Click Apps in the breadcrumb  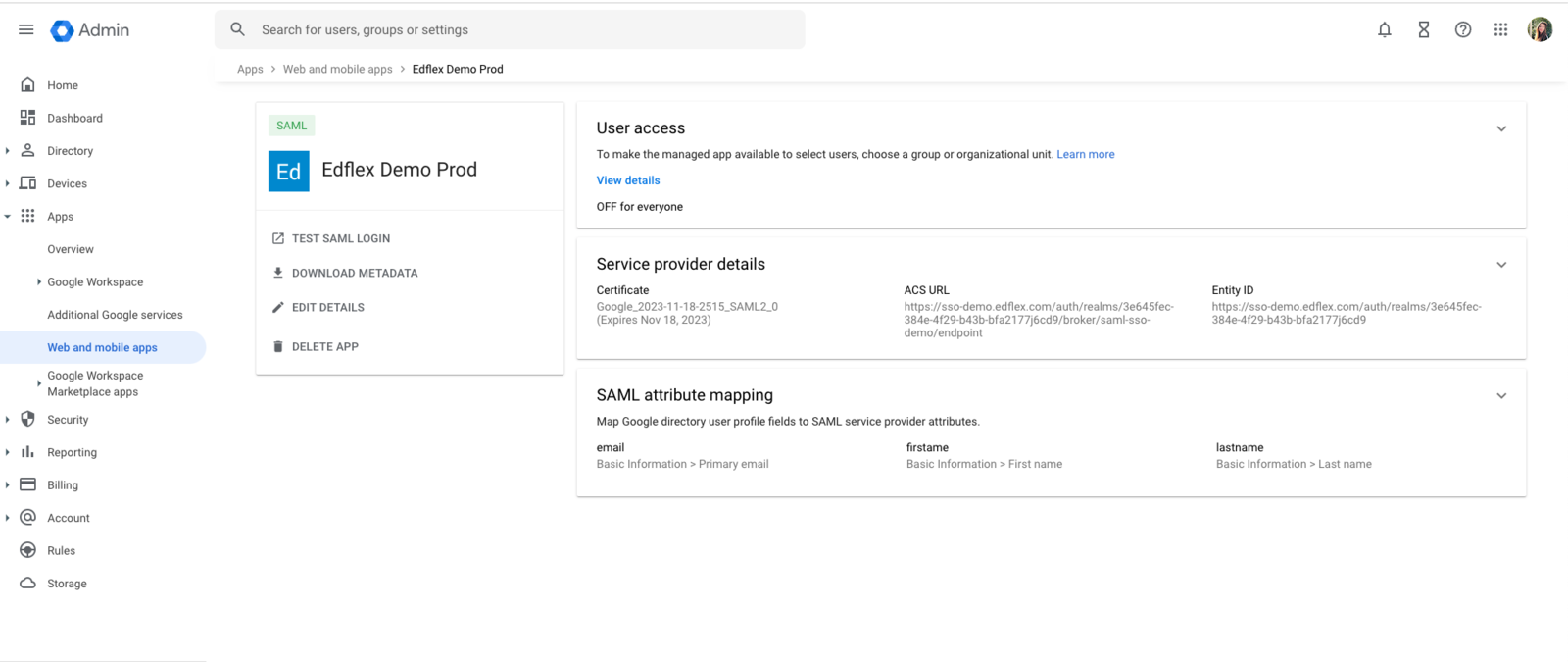[x=250, y=69]
